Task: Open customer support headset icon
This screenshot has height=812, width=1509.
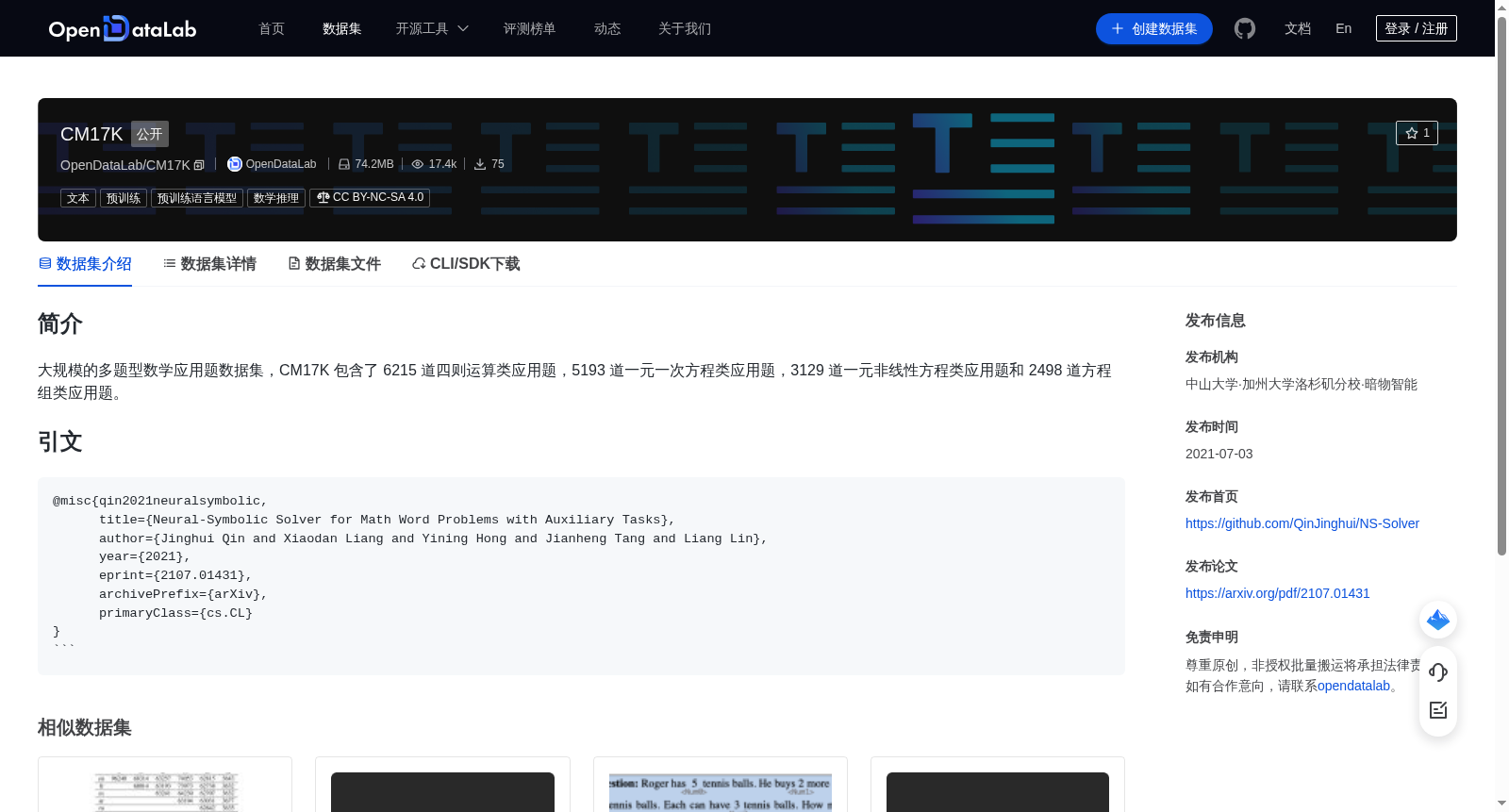Action: pyautogui.click(x=1438, y=671)
